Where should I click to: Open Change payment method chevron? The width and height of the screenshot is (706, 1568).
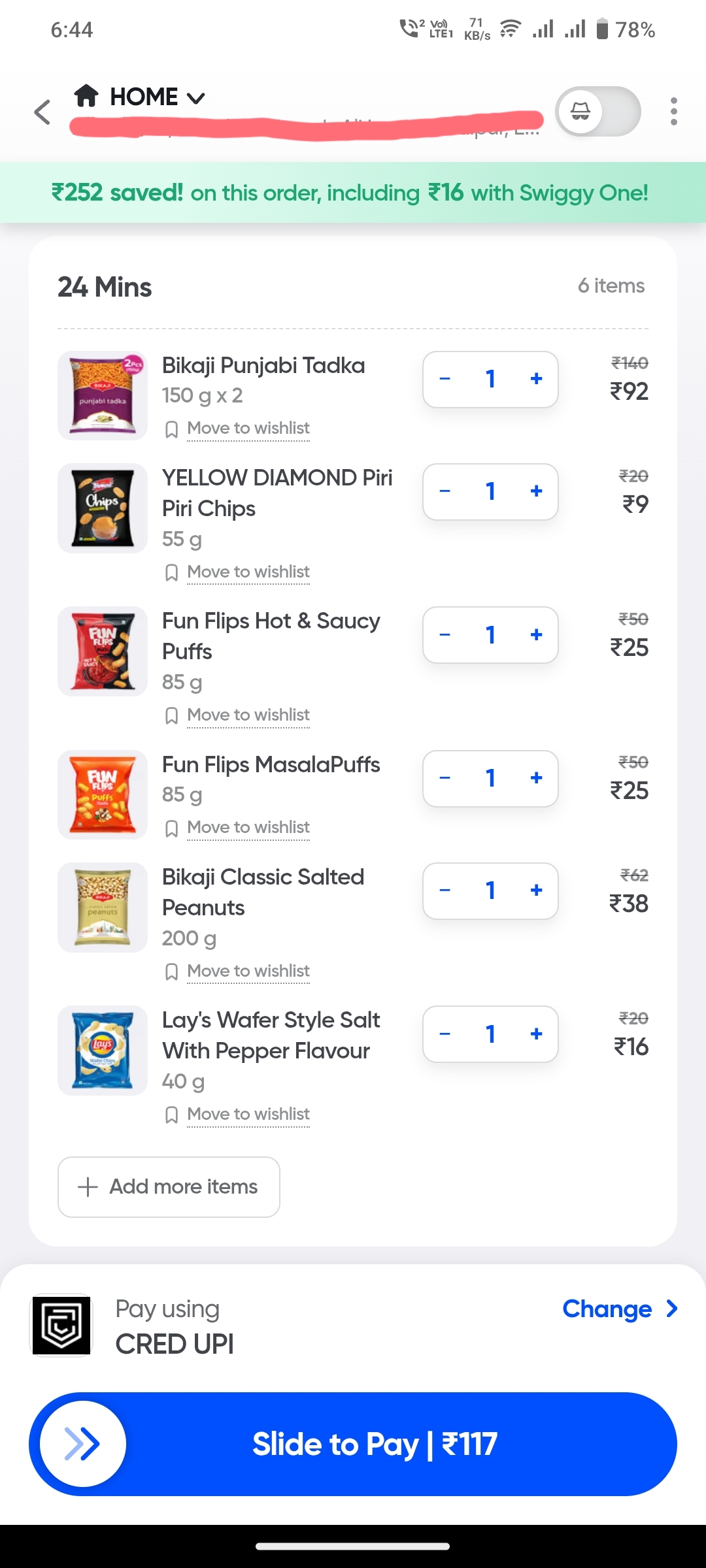tap(671, 1309)
